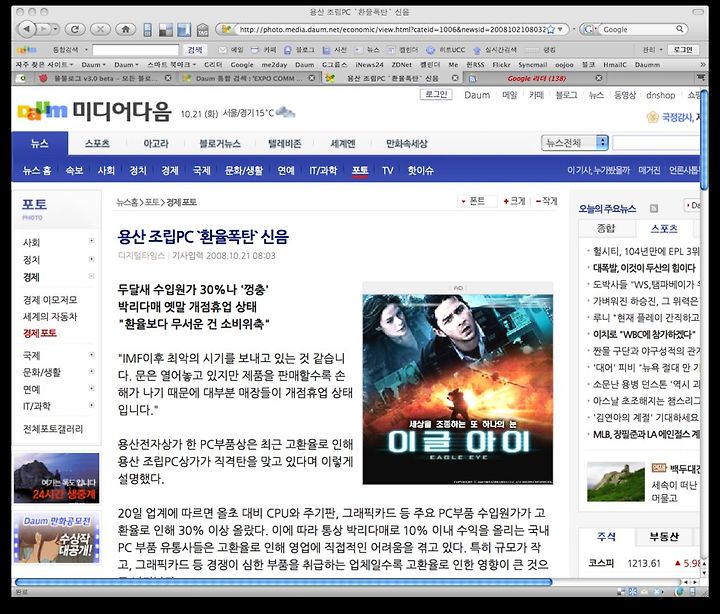Screen dimensions: 720x614
Task: Click the TAG toolbar icon
Action: coord(202,30)
